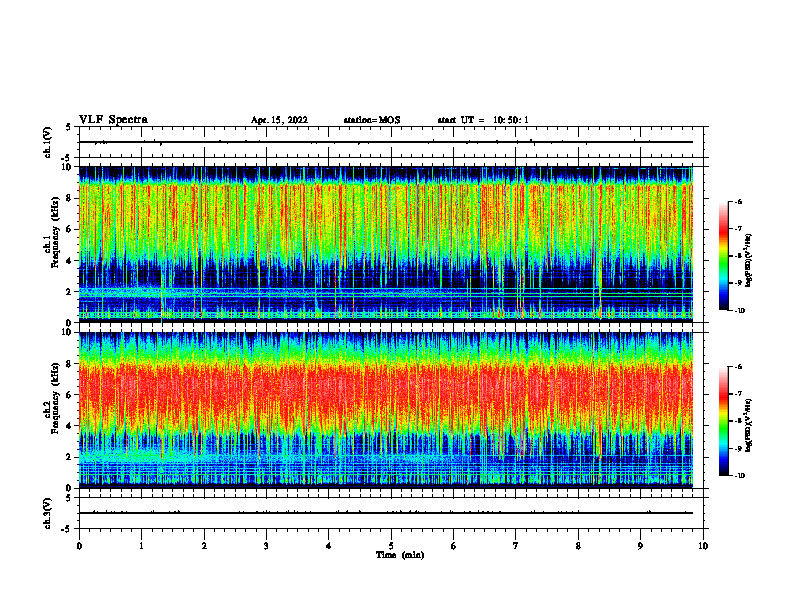
Task: Click time axis tick label "0"
Action: click(79, 546)
